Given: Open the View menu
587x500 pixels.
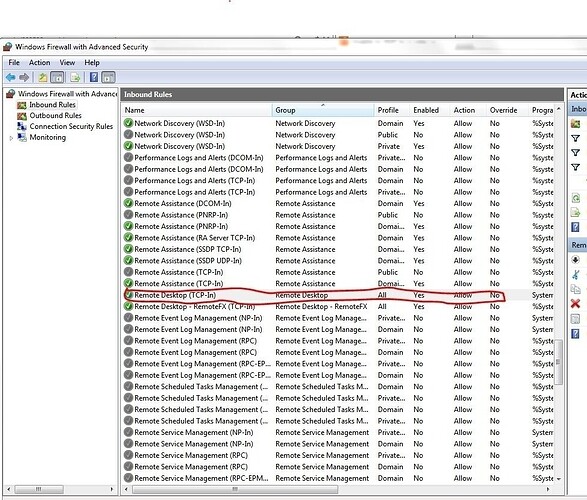Looking at the screenshot, I should (67, 62).
